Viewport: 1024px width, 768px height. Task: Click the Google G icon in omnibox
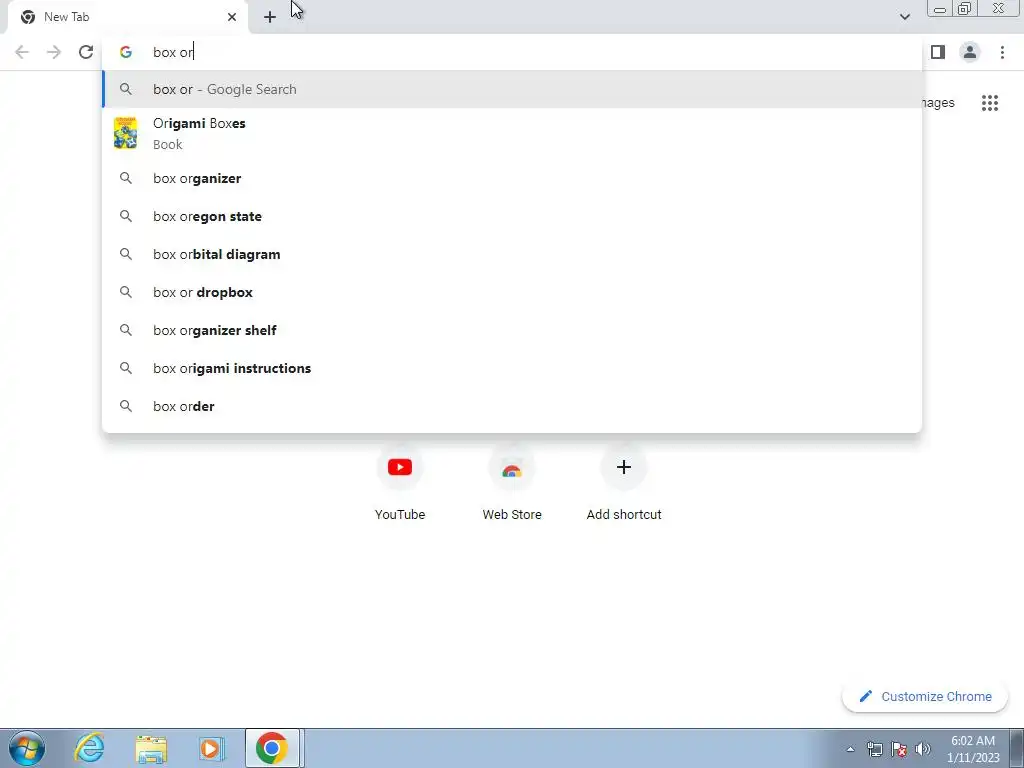[126, 52]
